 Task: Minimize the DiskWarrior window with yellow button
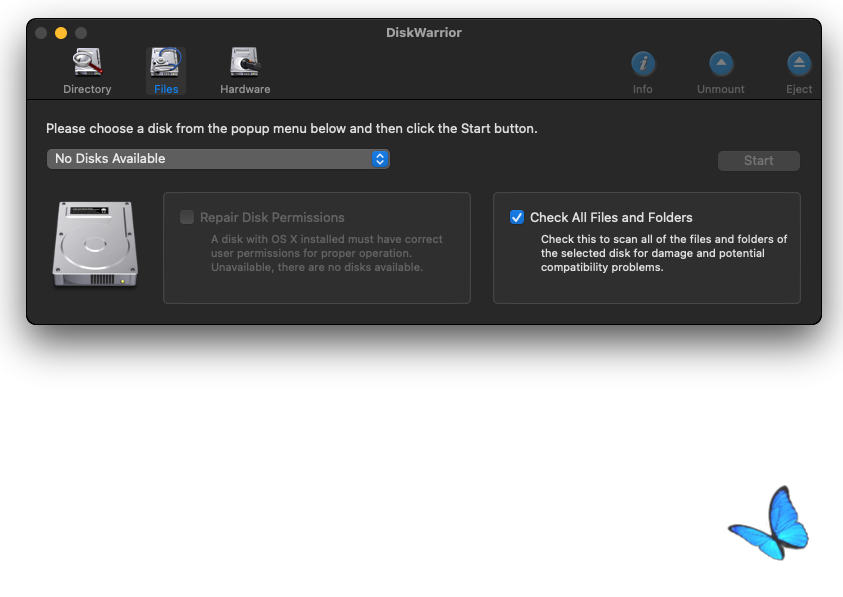click(61, 33)
